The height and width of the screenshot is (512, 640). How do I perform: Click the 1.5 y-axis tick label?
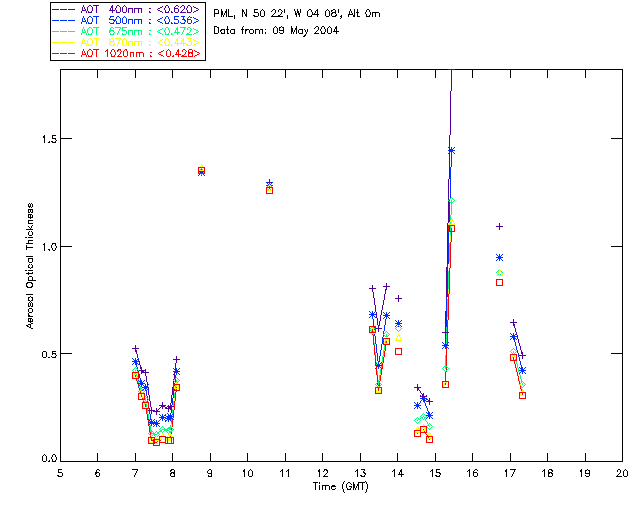pos(49,139)
